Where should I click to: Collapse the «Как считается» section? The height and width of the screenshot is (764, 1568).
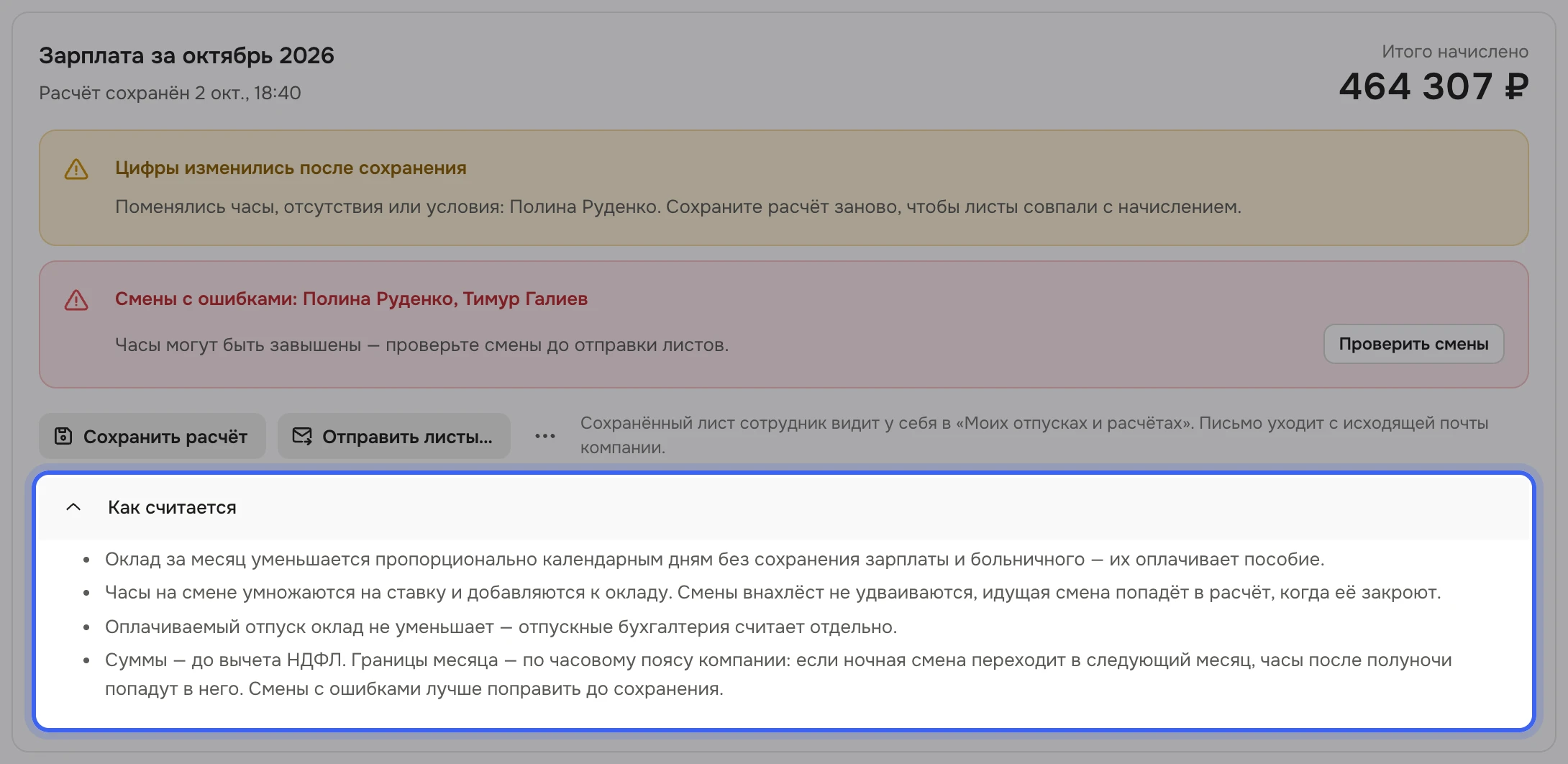click(784, 507)
